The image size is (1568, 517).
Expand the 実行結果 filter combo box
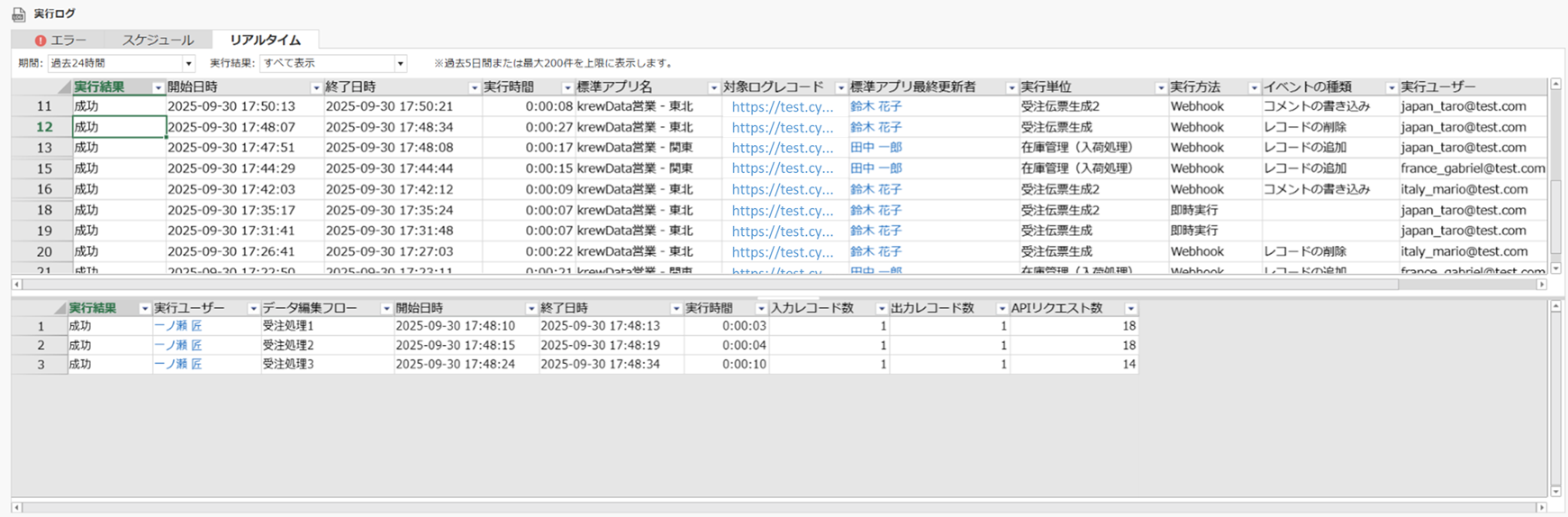[400, 64]
